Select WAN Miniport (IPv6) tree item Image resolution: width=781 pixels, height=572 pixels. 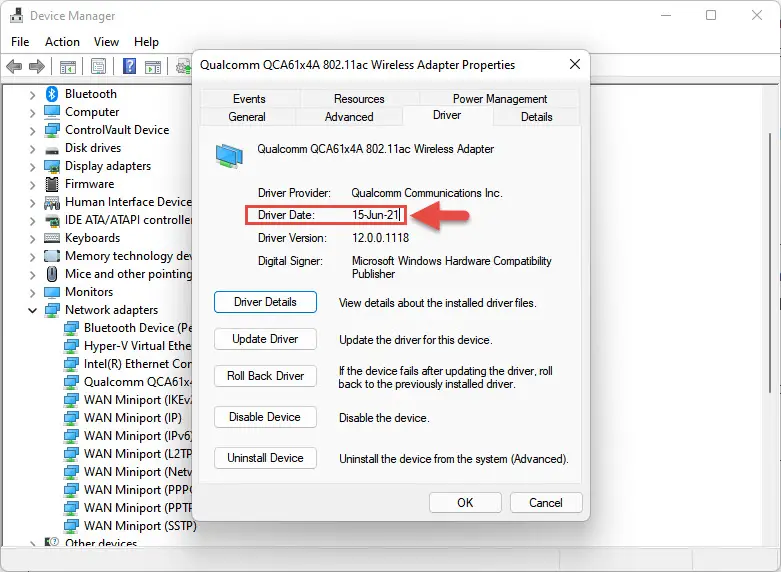pos(137,435)
